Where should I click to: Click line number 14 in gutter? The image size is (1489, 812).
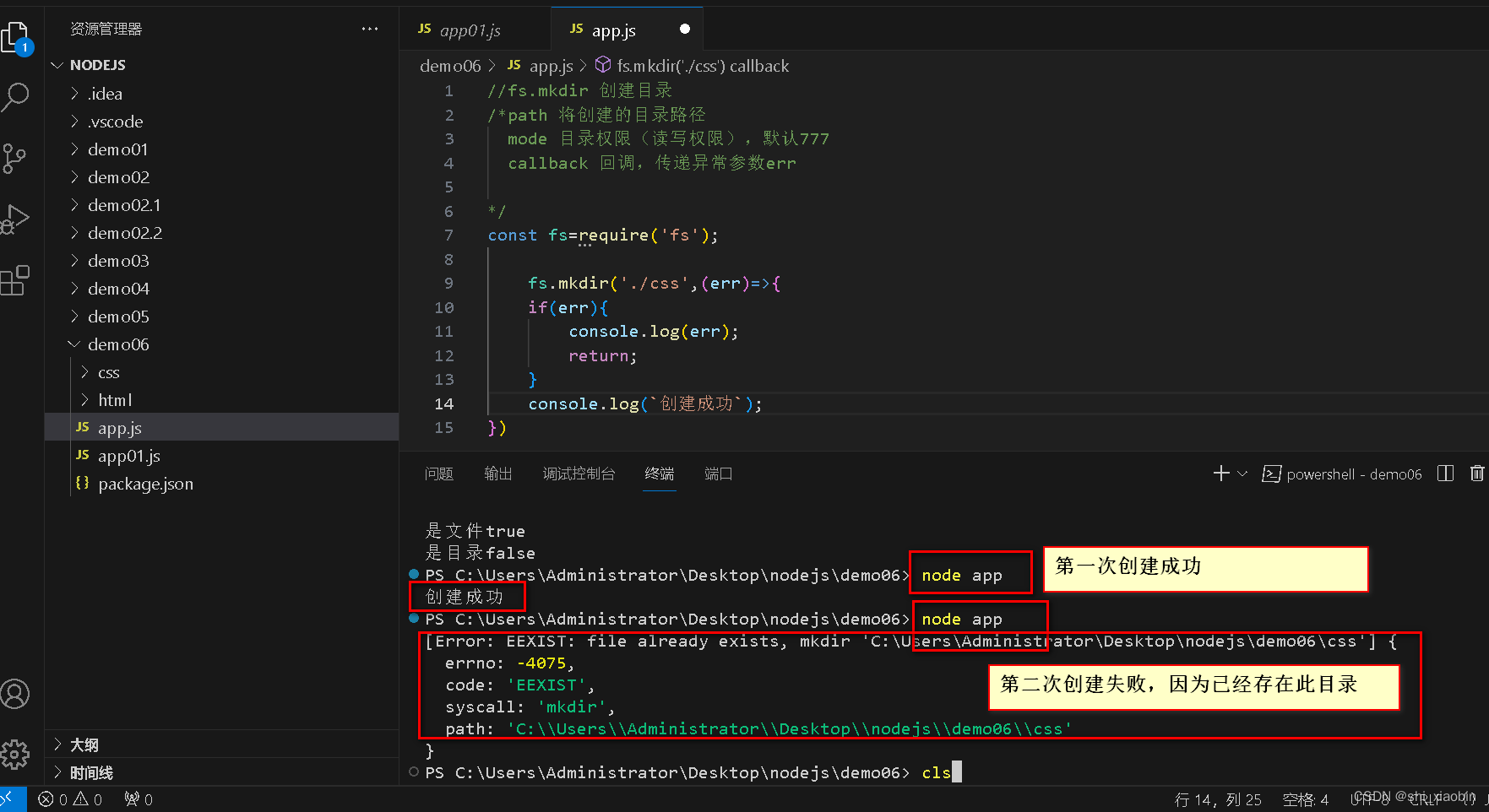point(443,403)
